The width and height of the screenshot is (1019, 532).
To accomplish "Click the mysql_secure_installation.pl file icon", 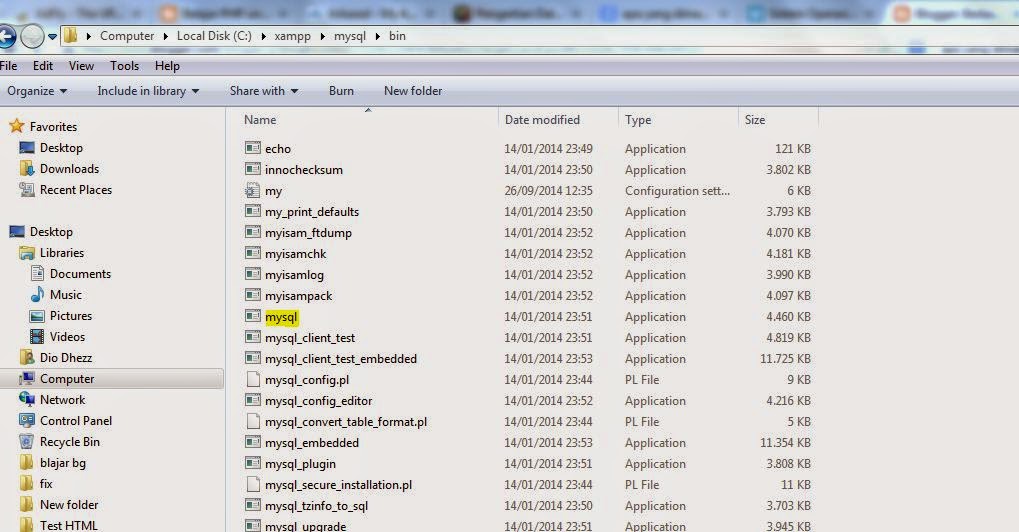I will click(x=253, y=485).
